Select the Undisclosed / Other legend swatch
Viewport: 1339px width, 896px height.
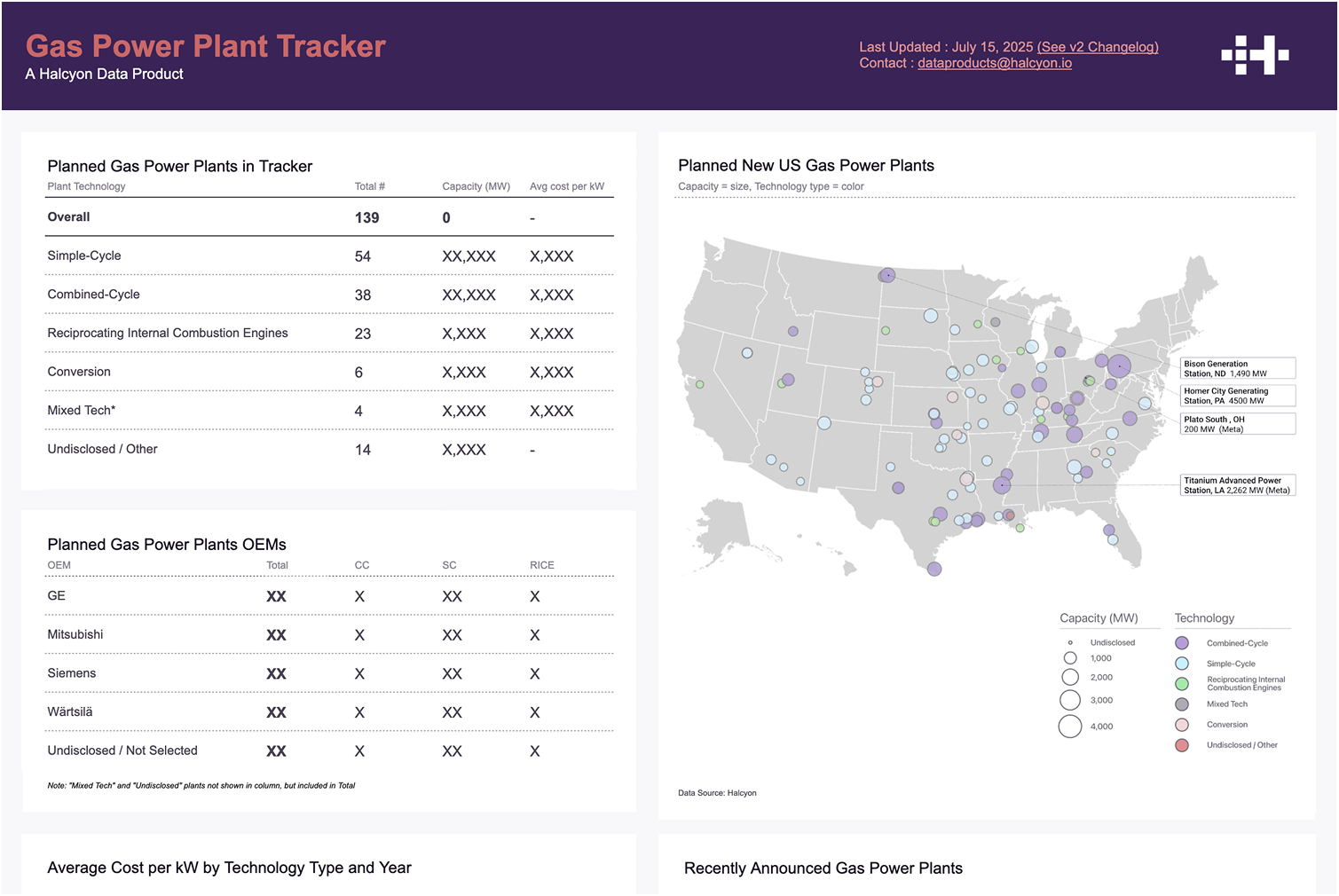(1182, 745)
